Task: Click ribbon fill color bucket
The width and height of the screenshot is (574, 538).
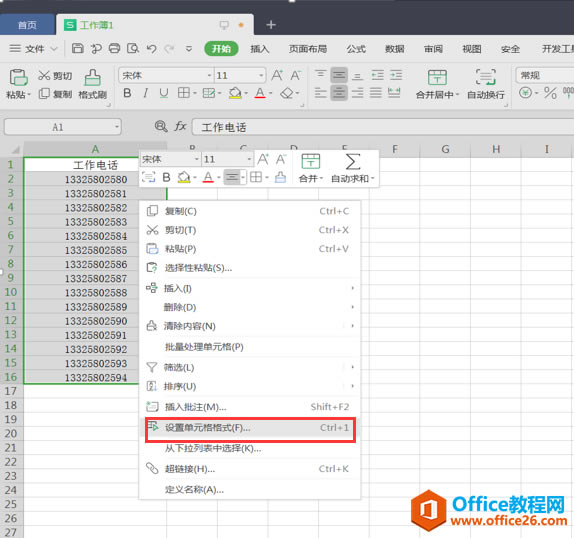Action: pyautogui.click(x=235, y=93)
